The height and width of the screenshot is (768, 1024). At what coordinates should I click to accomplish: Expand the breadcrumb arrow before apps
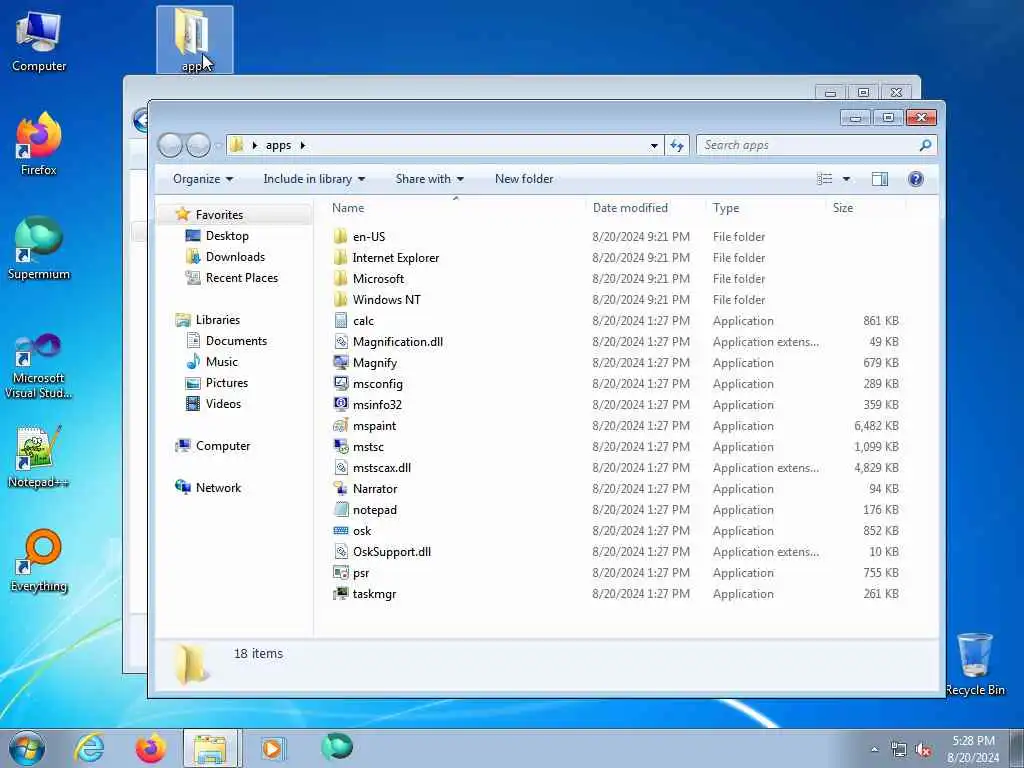click(x=255, y=145)
